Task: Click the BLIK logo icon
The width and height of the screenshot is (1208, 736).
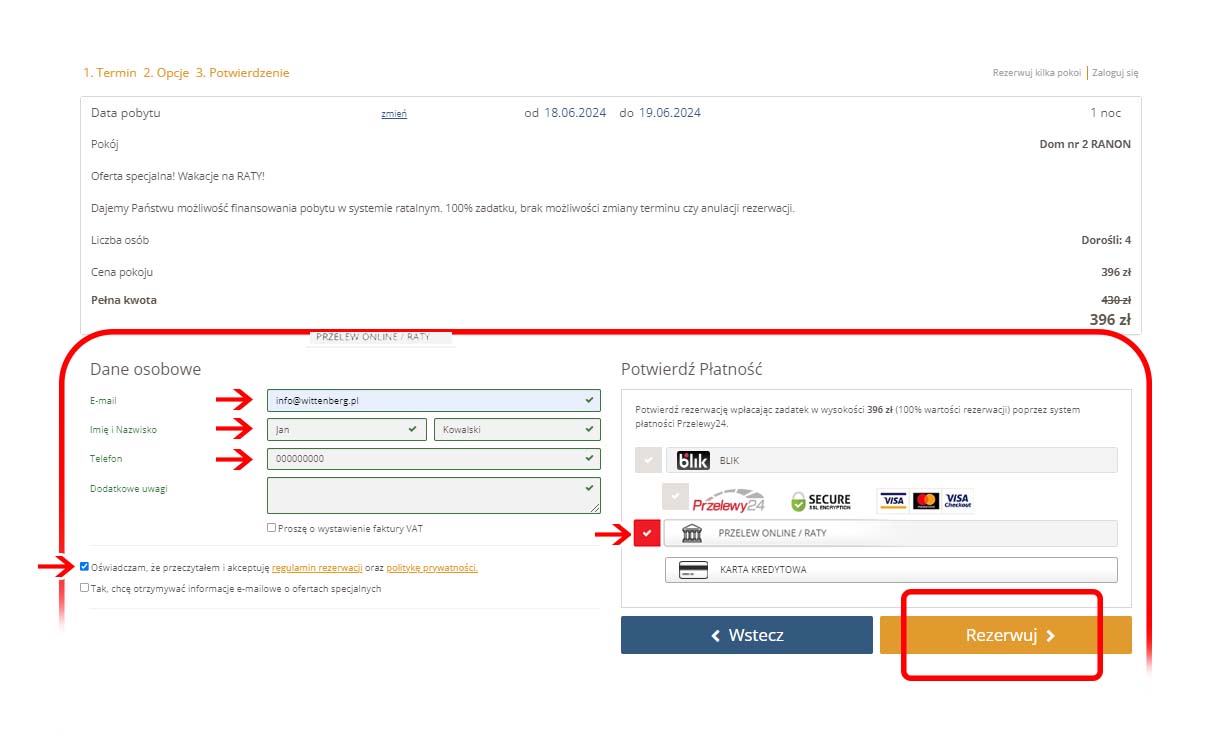Action: click(693, 460)
